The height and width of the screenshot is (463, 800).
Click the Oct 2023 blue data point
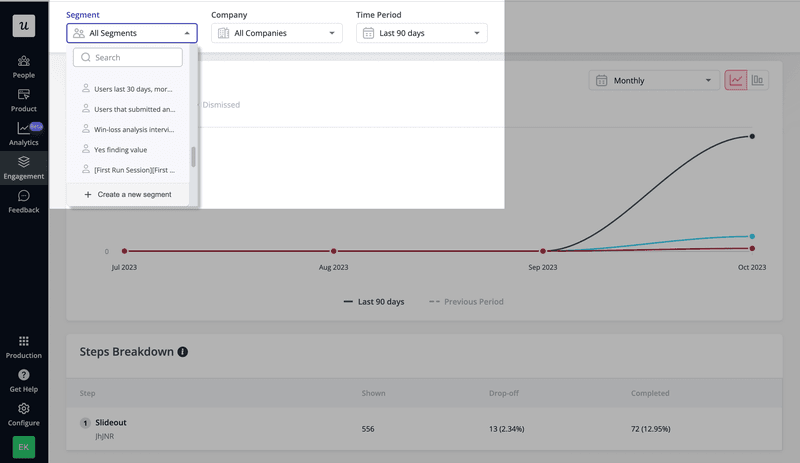(752, 236)
